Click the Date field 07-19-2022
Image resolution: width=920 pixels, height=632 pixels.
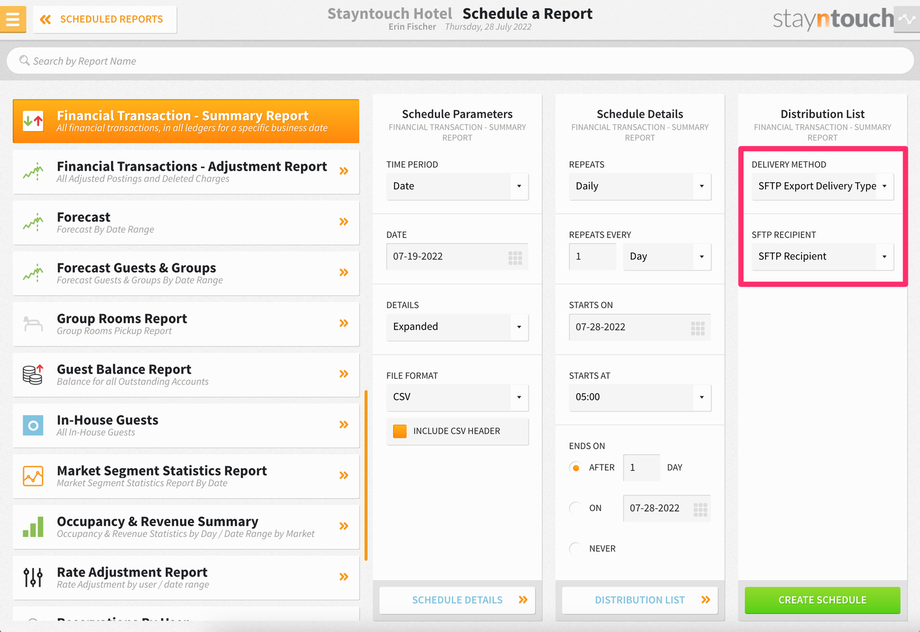[x=457, y=256]
